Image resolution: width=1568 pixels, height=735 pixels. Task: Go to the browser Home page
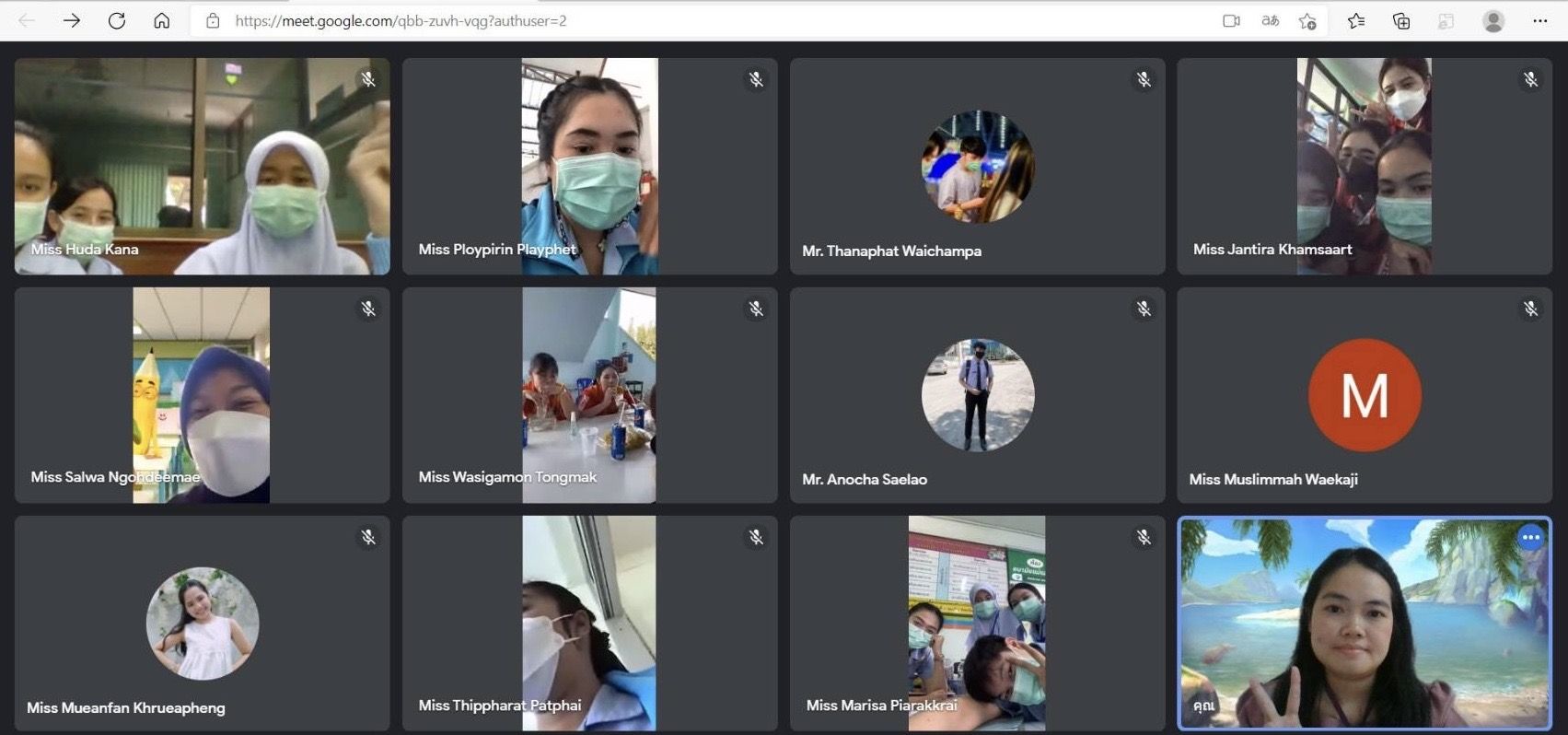point(162,20)
